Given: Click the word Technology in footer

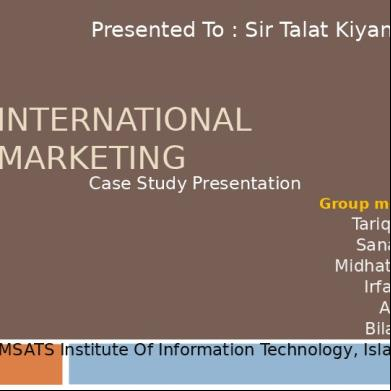Looking at the screenshot, I should pyautogui.click(x=306, y=351).
